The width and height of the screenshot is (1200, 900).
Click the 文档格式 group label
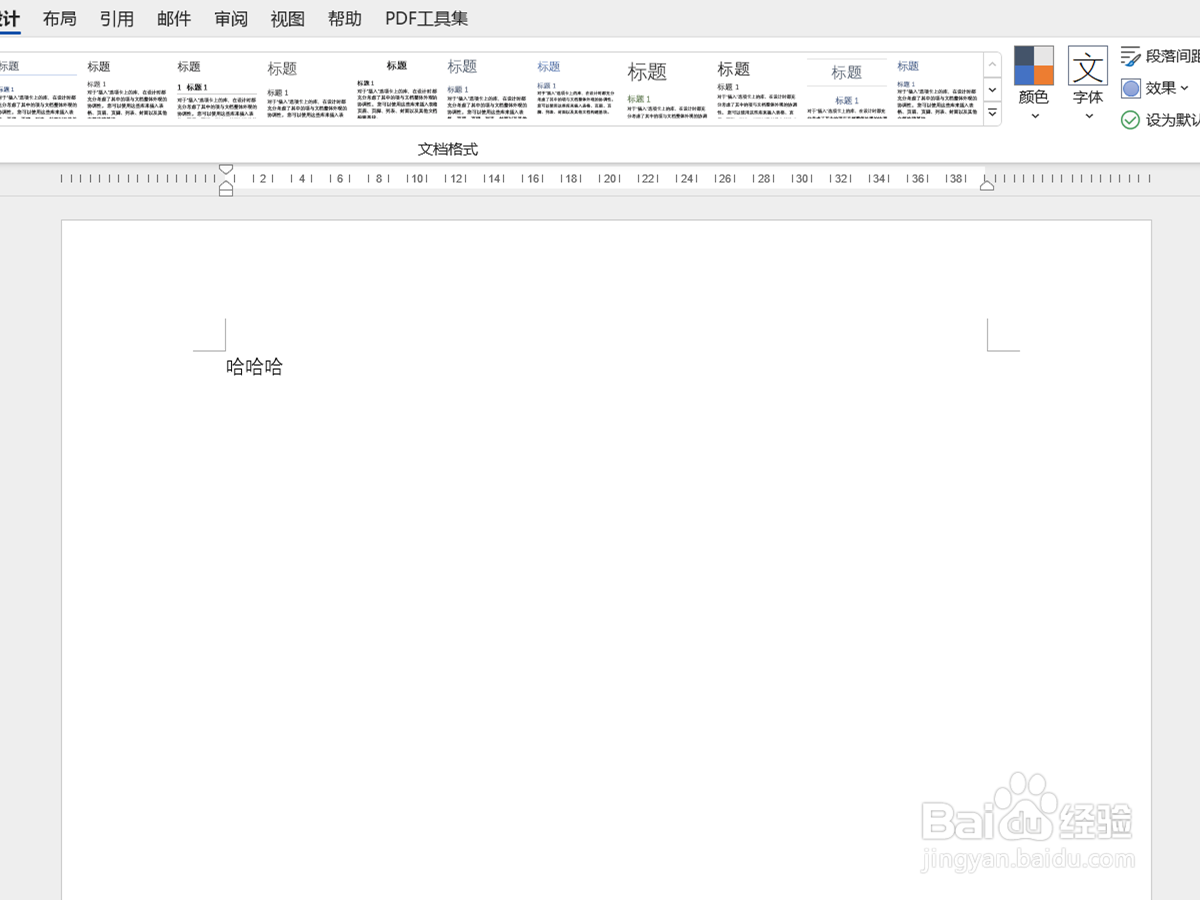click(447, 149)
